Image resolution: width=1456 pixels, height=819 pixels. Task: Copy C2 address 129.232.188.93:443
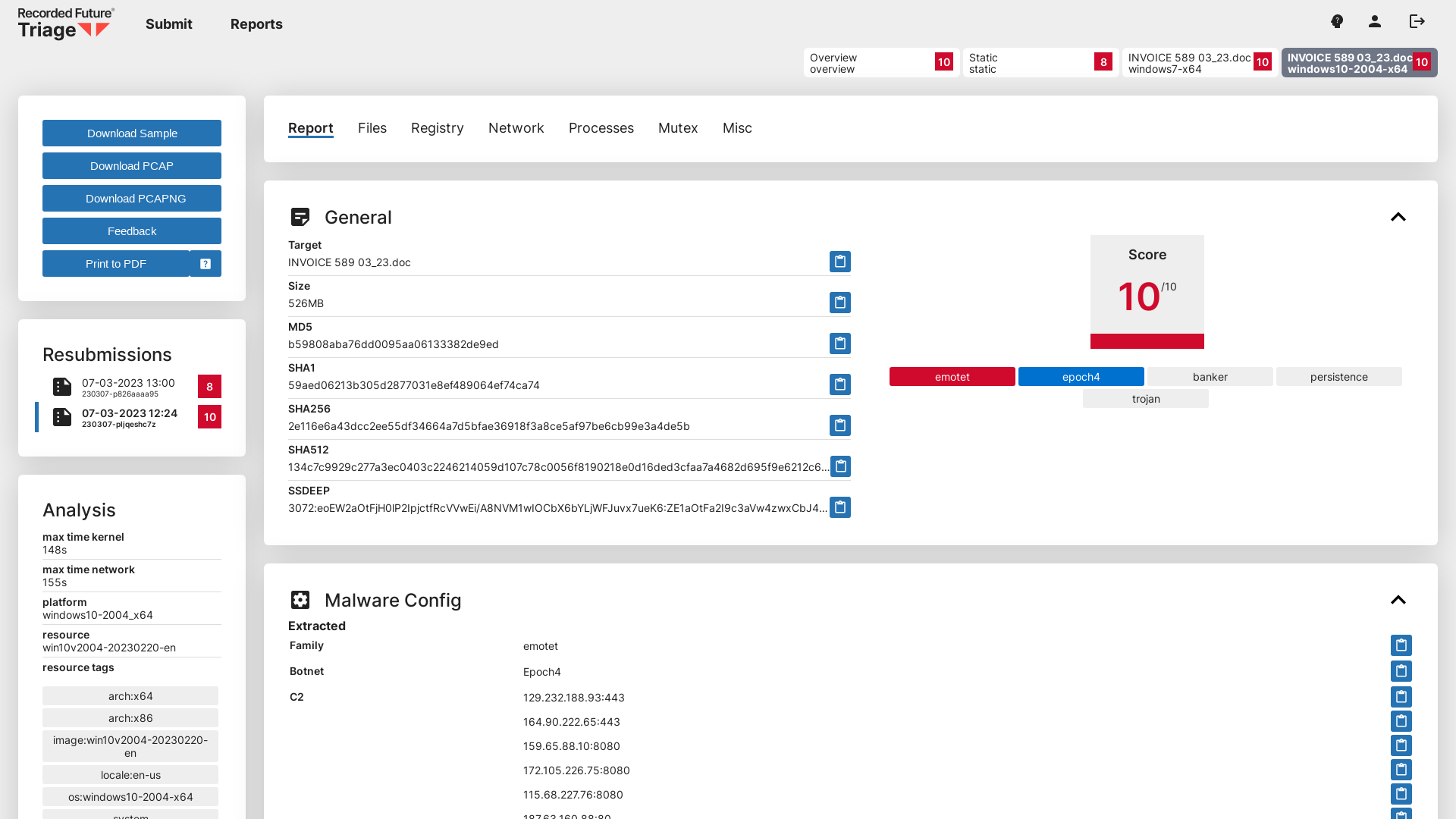pyautogui.click(x=1401, y=697)
